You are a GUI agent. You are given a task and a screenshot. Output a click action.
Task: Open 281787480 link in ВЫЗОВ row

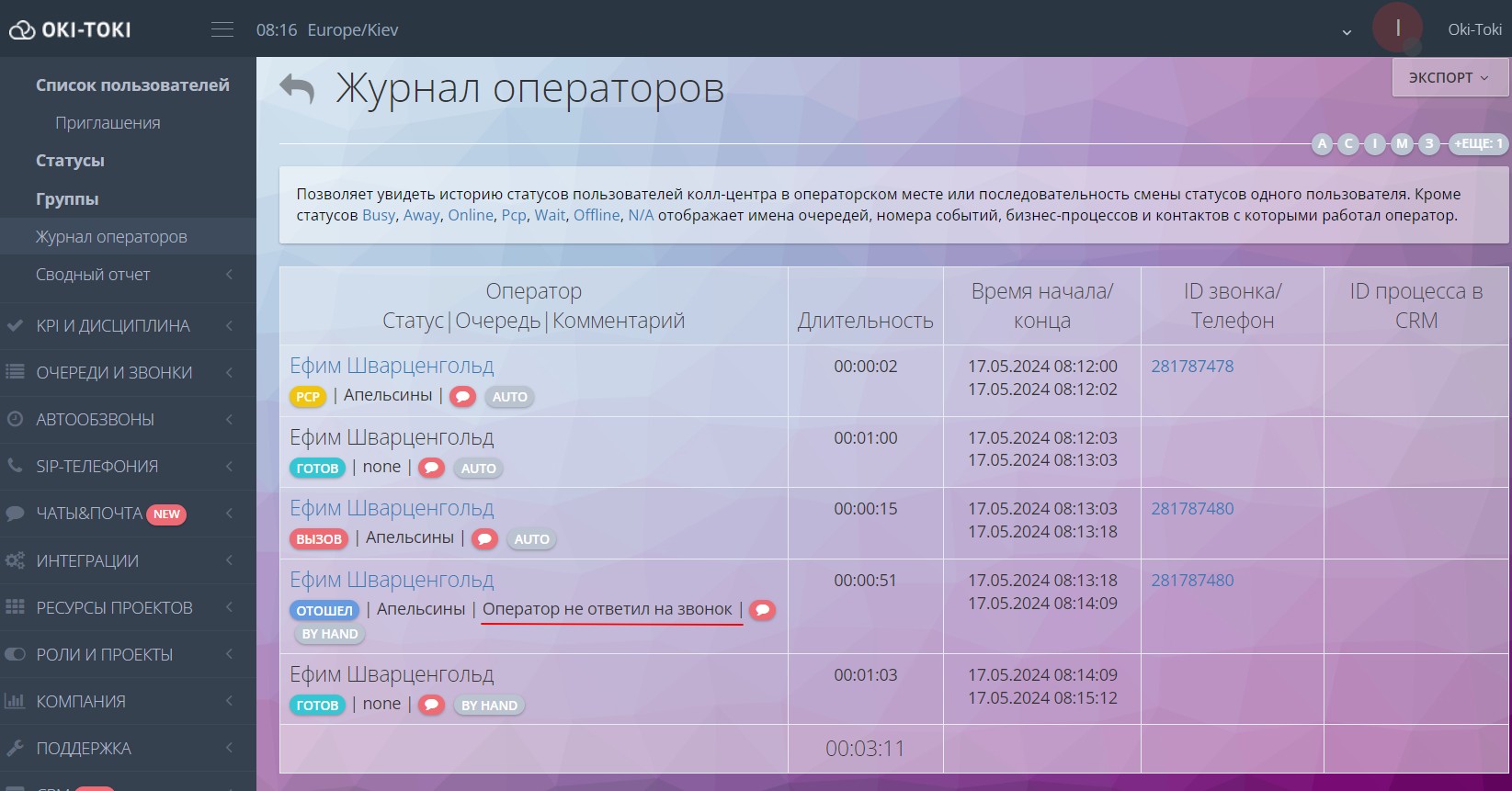click(1192, 508)
